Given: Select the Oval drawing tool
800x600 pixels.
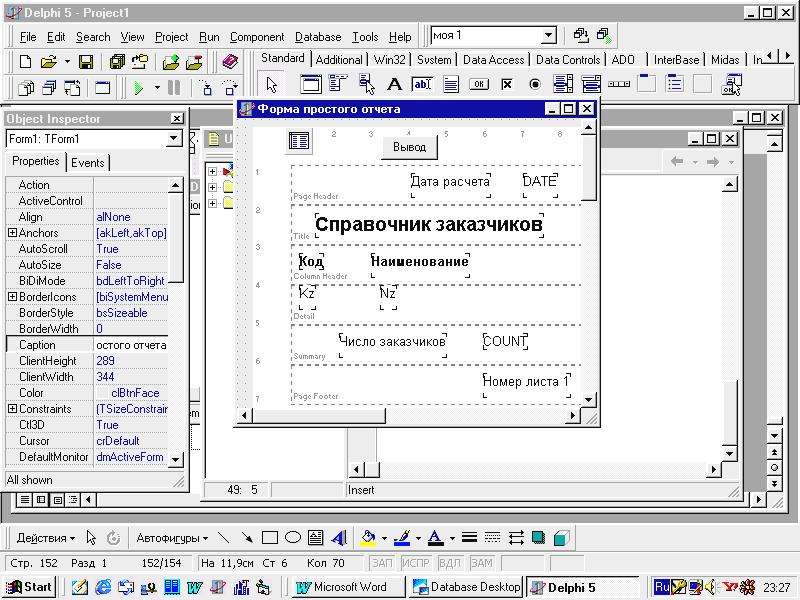Looking at the screenshot, I should [x=293, y=538].
